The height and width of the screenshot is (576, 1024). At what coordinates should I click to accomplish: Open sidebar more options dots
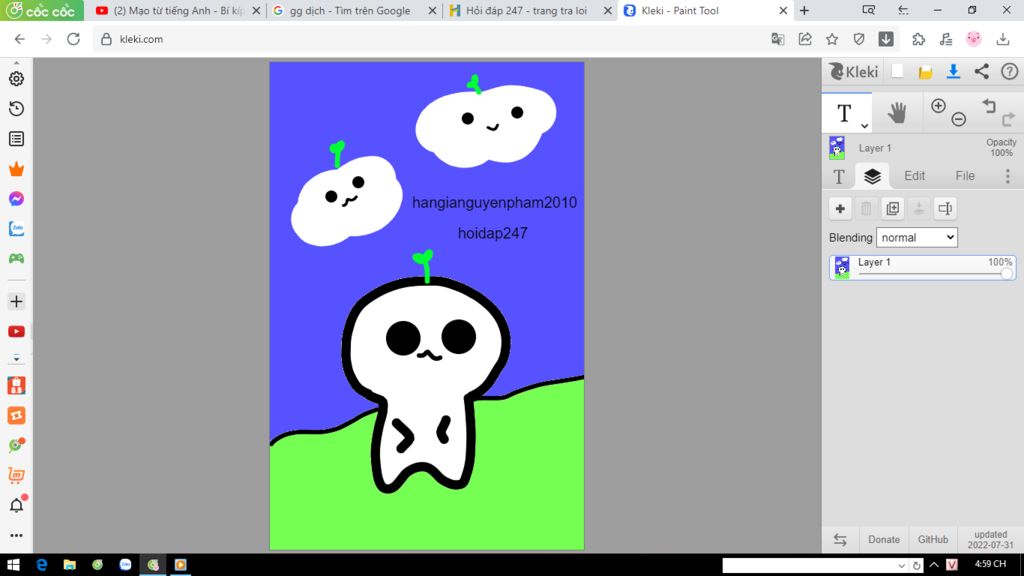point(16,536)
